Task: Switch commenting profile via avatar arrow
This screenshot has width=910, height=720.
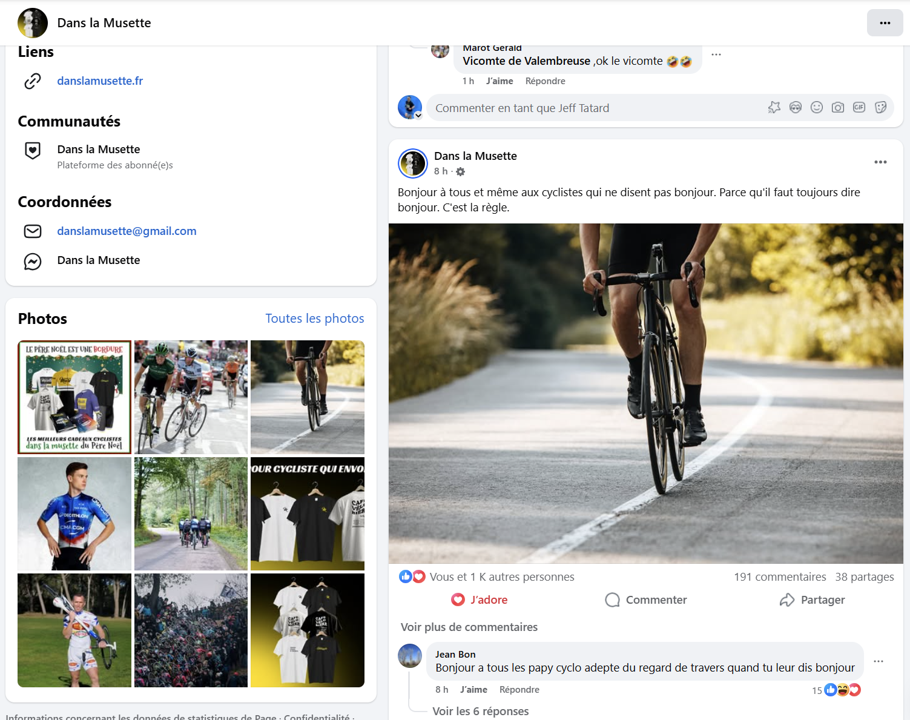Action: [418, 115]
